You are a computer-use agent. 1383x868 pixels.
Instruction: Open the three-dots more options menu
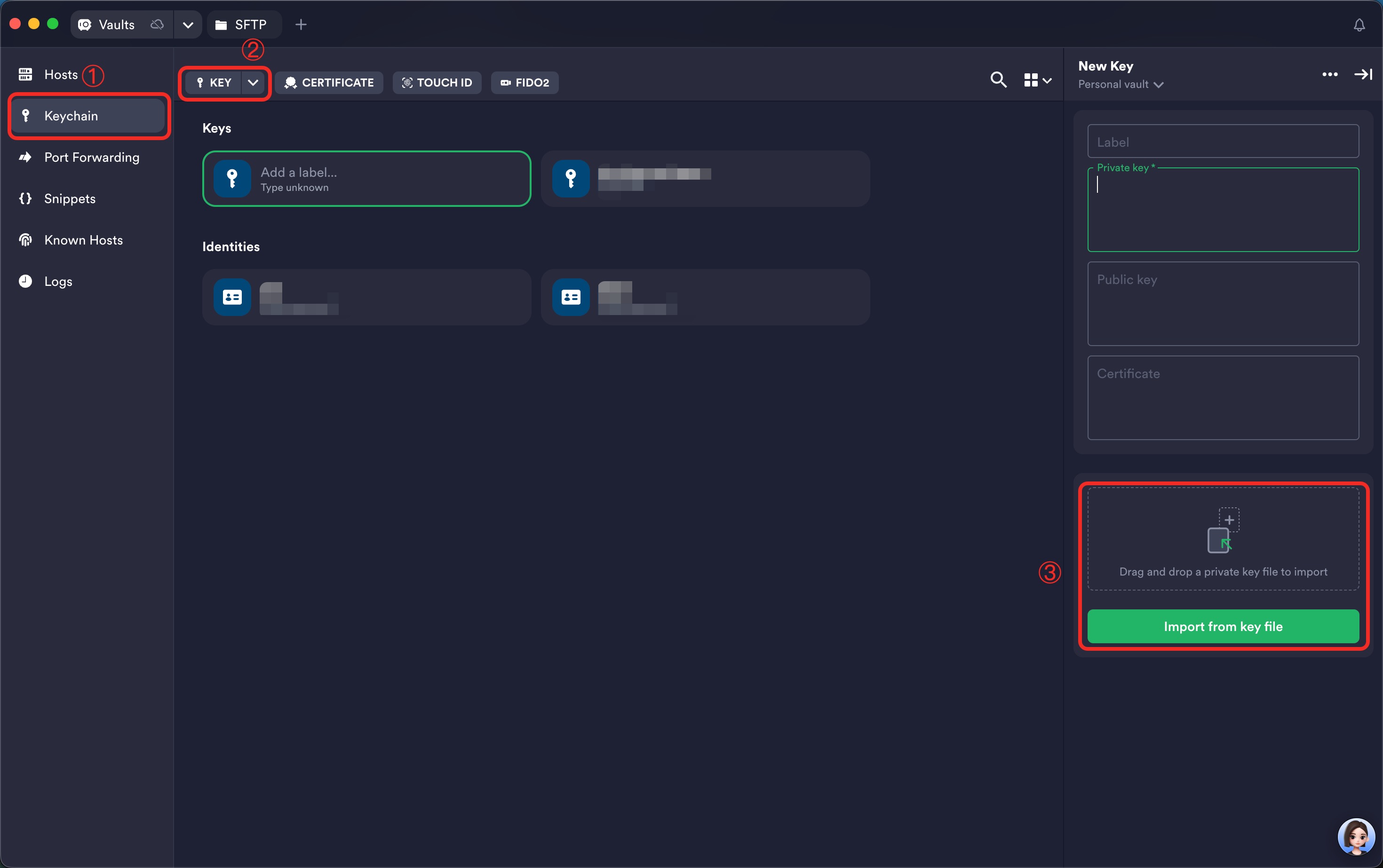click(x=1329, y=75)
